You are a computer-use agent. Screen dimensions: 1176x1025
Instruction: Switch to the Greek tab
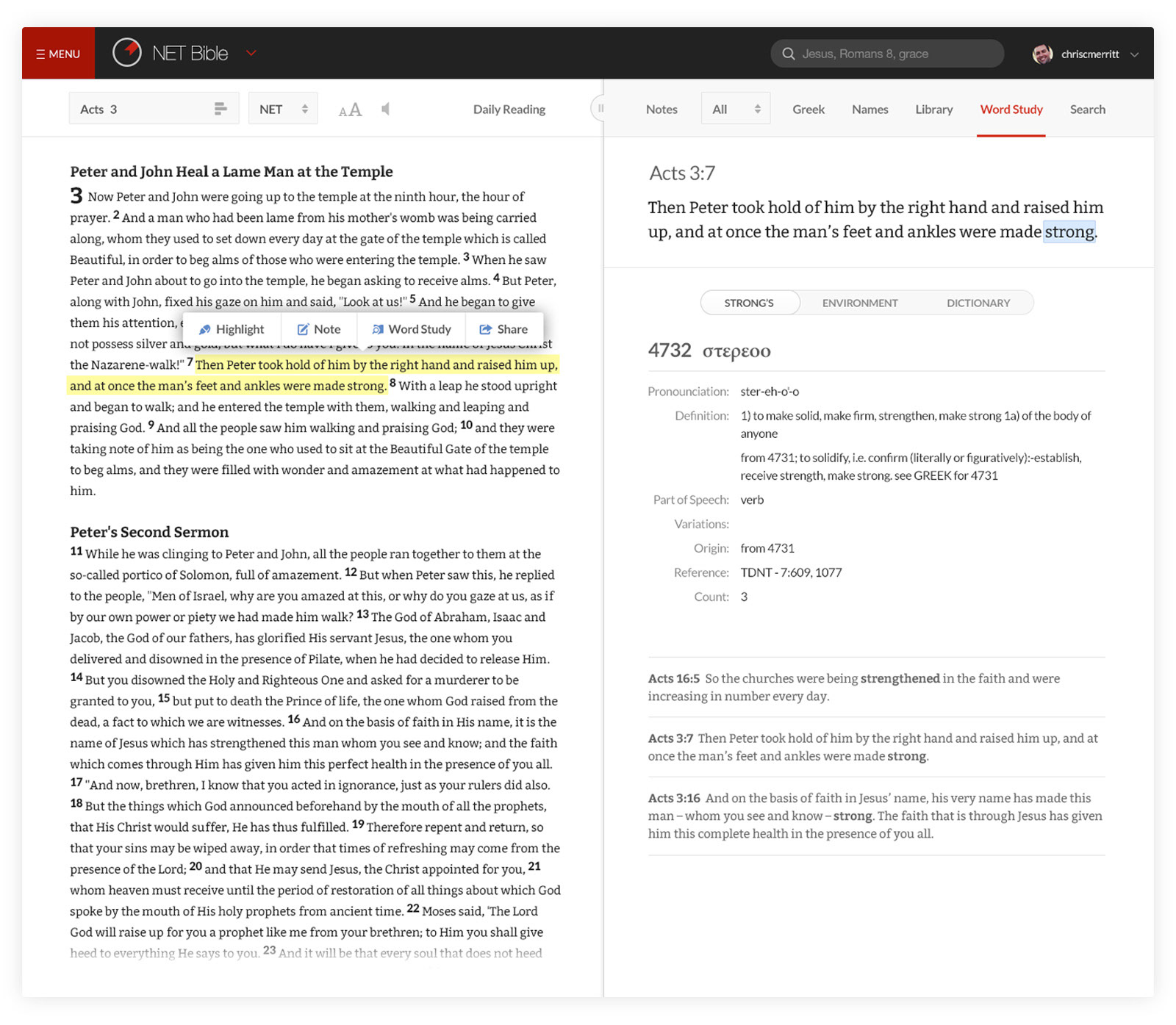(x=808, y=109)
